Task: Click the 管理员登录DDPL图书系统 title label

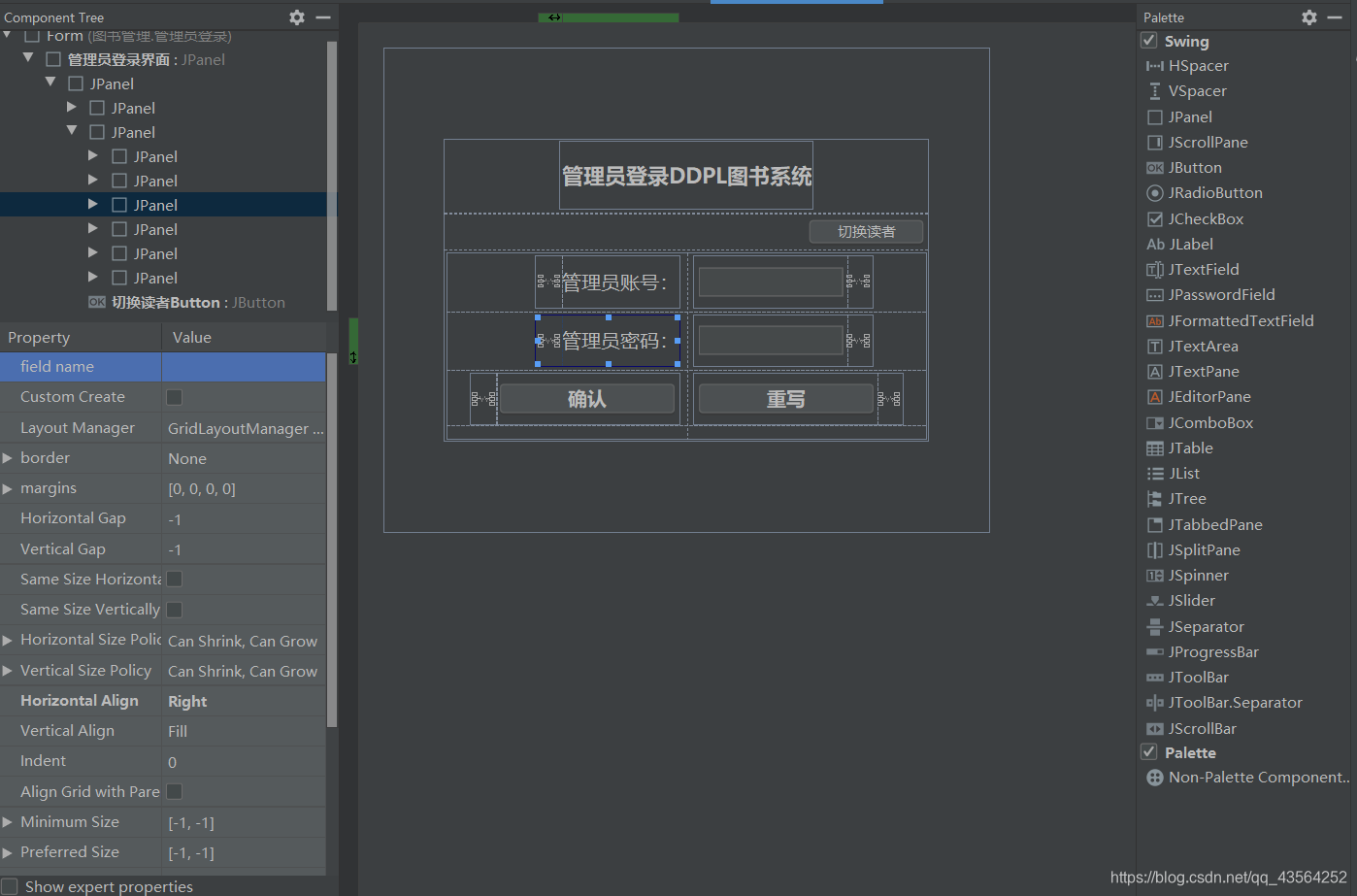Action: [686, 176]
